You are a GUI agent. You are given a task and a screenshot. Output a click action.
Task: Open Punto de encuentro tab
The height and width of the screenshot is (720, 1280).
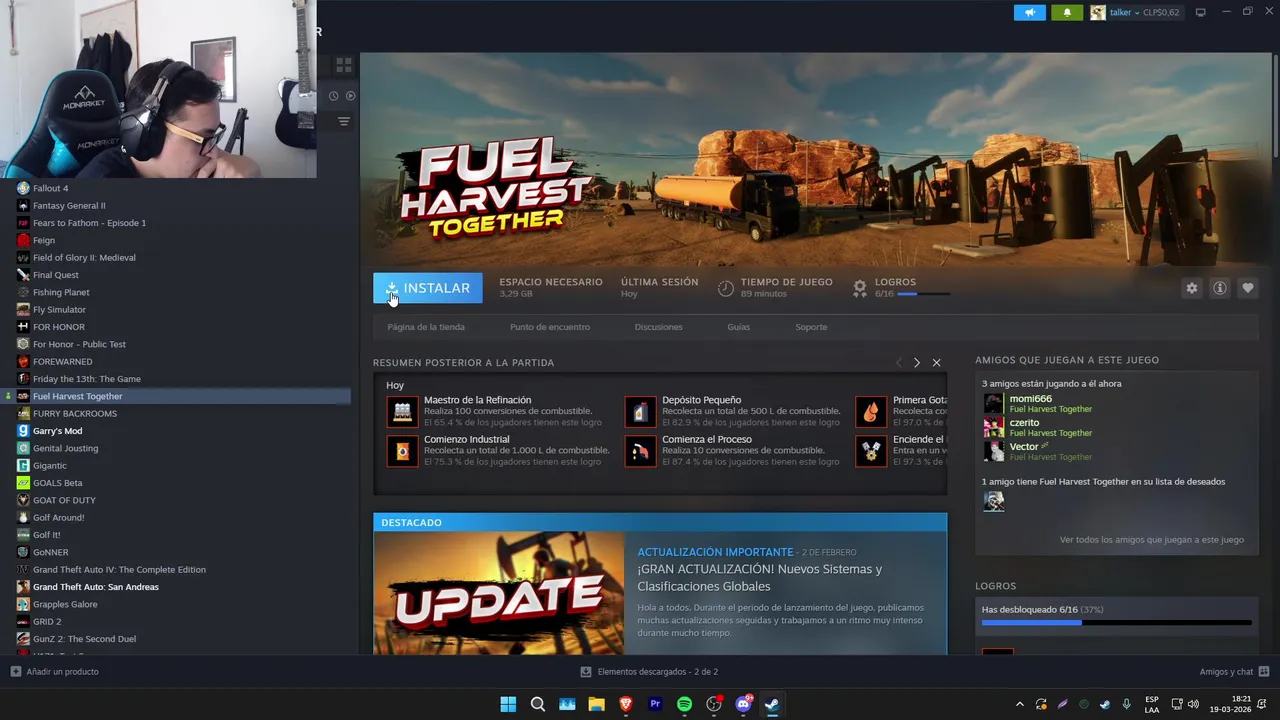coord(550,327)
